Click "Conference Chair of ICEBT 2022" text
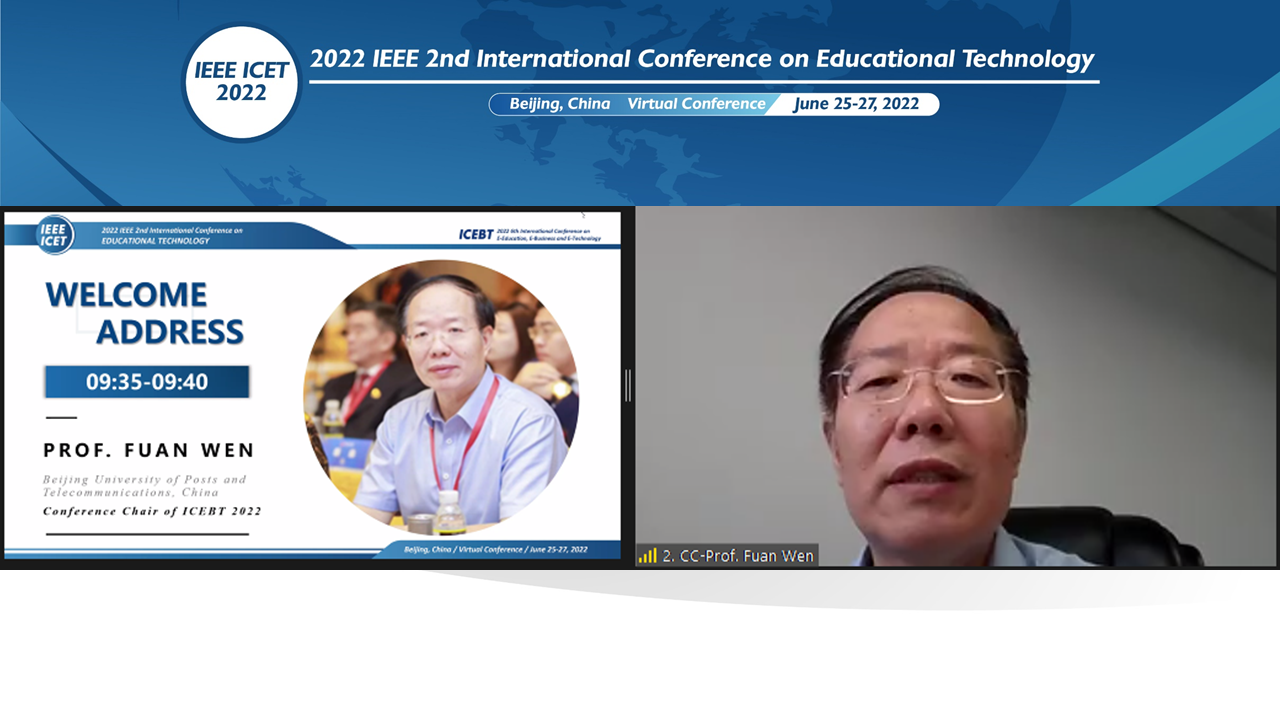1280x720 pixels. tap(152, 511)
